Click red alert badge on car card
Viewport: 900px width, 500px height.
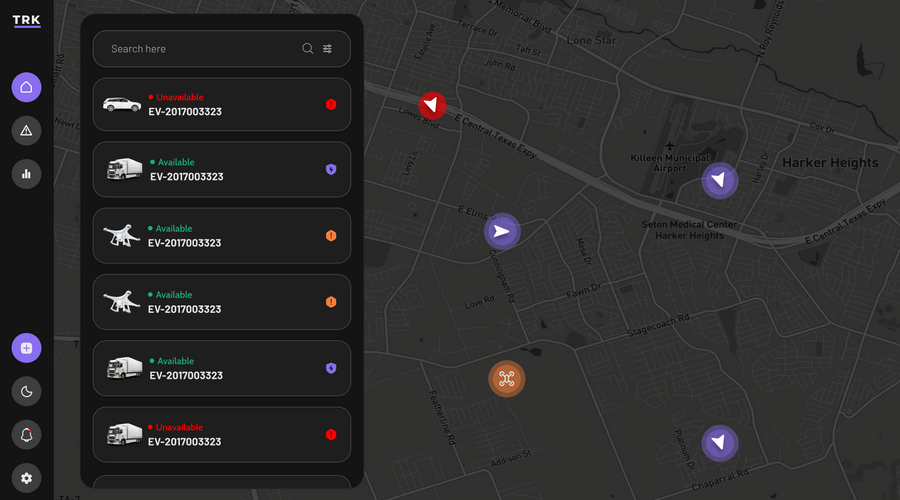pyautogui.click(x=331, y=104)
